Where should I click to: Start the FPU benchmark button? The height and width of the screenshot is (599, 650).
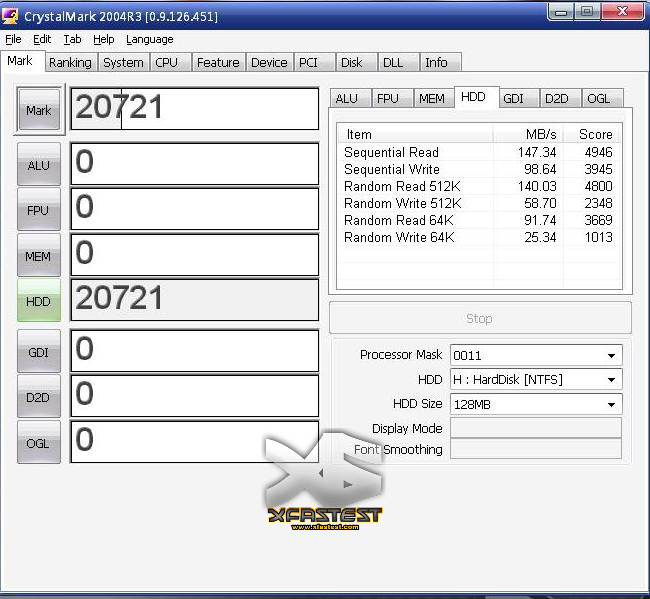(39, 210)
